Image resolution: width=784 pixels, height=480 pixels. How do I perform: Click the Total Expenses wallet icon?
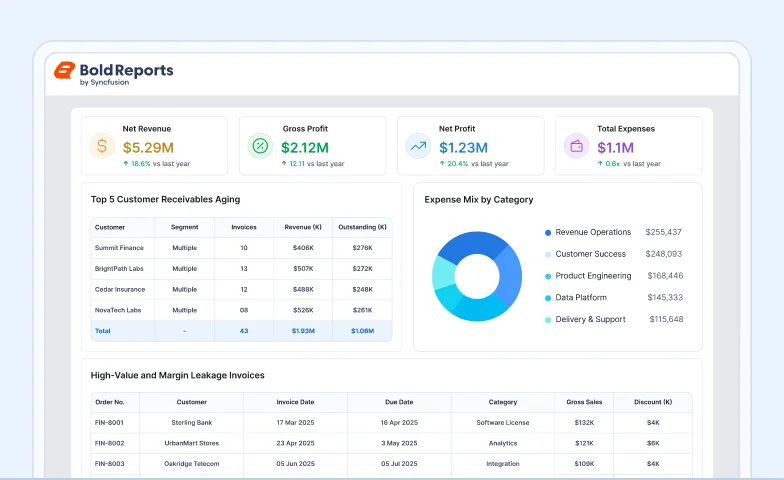pos(576,146)
